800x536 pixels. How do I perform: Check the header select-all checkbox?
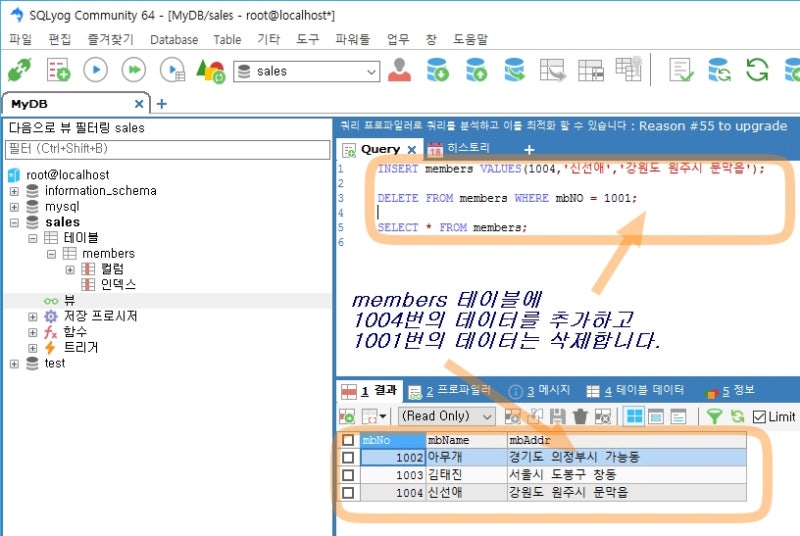(348, 440)
